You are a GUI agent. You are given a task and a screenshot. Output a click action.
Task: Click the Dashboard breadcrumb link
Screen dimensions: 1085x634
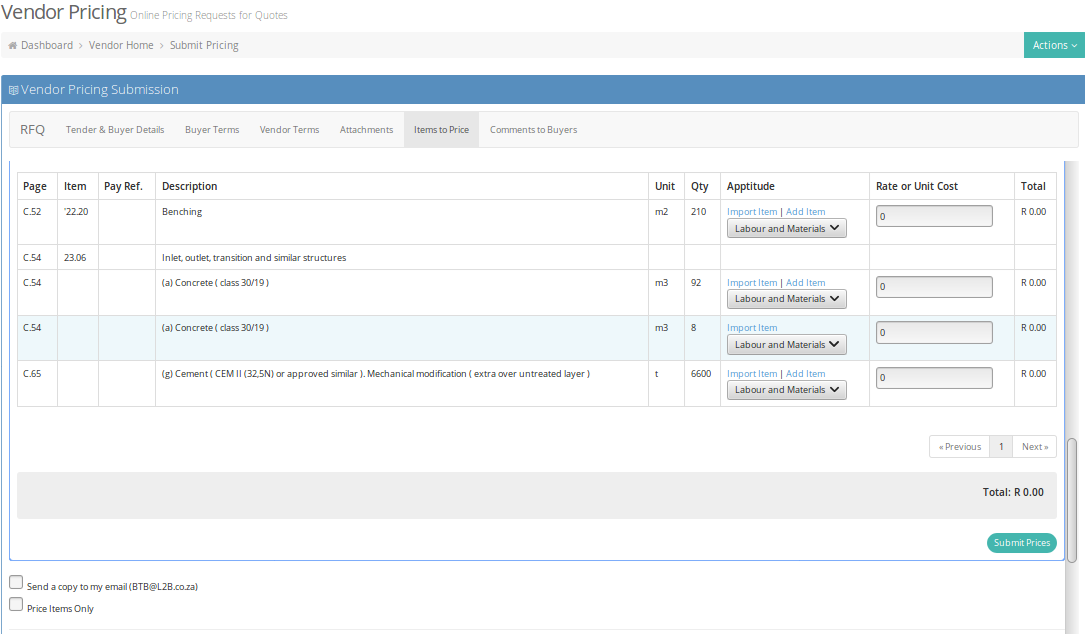(46, 45)
